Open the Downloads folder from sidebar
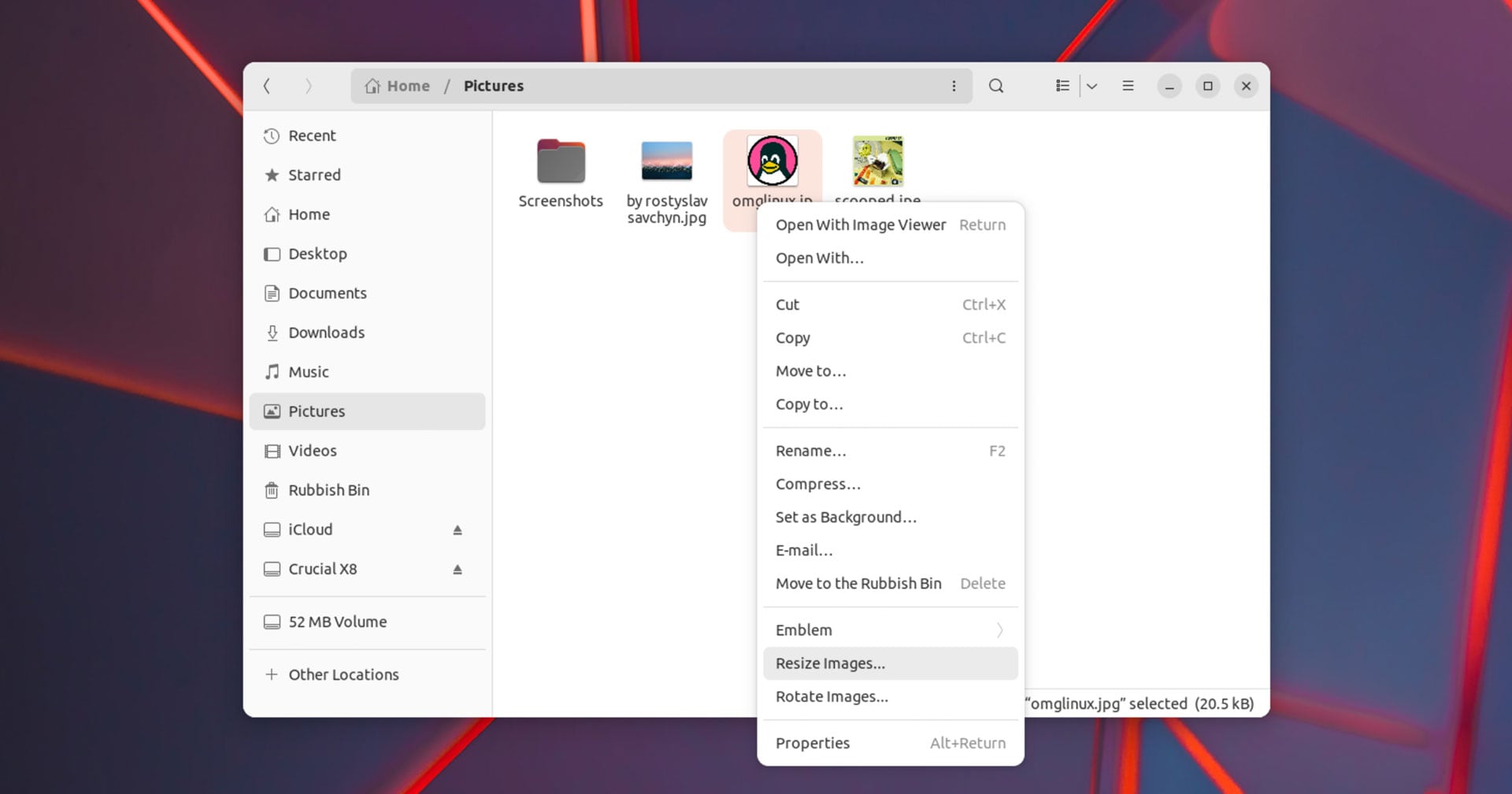 [x=326, y=332]
